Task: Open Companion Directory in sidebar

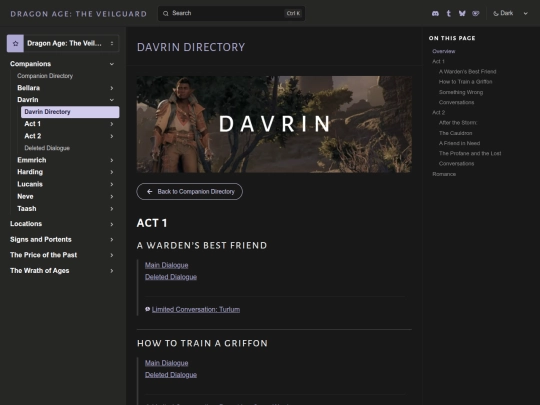Action: tap(45, 76)
